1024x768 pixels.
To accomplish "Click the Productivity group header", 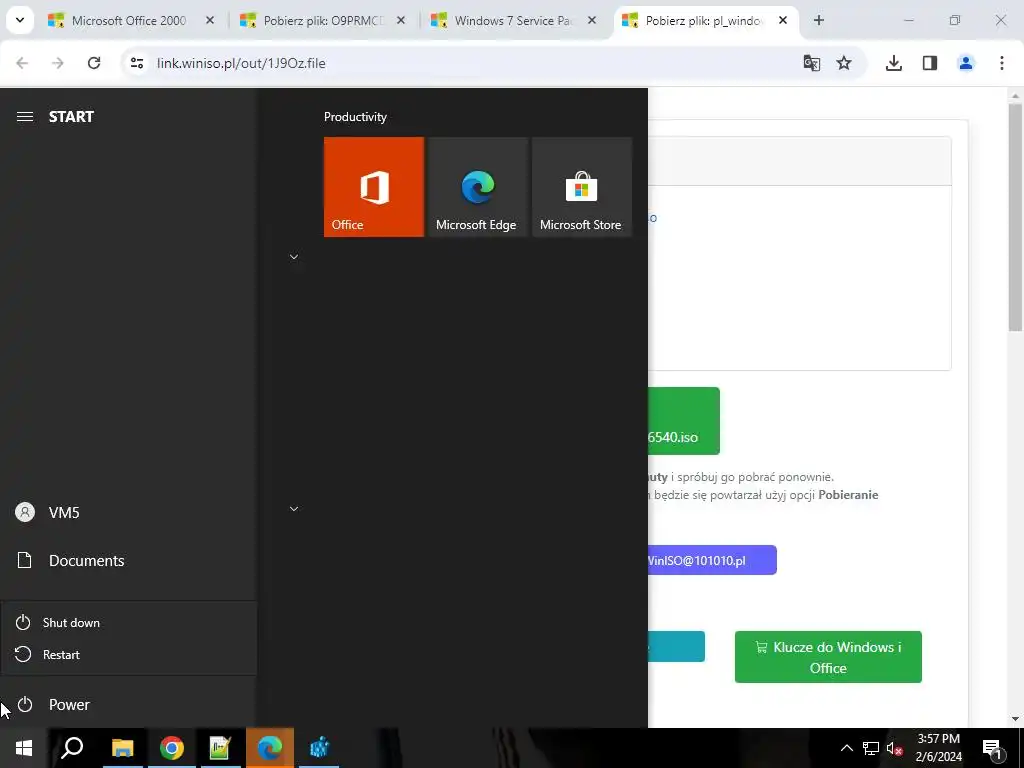I will click(355, 117).
